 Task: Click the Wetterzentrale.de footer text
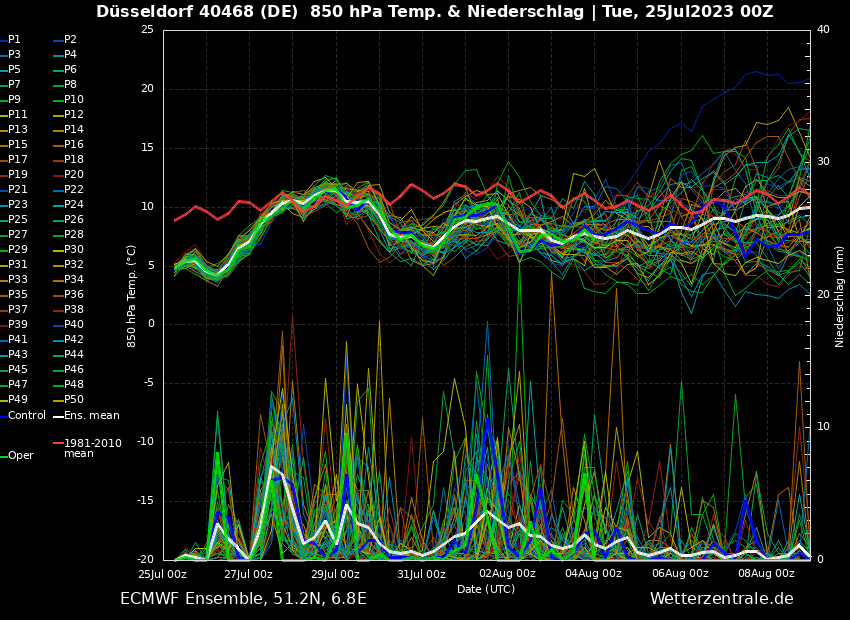tap(721, 599)
